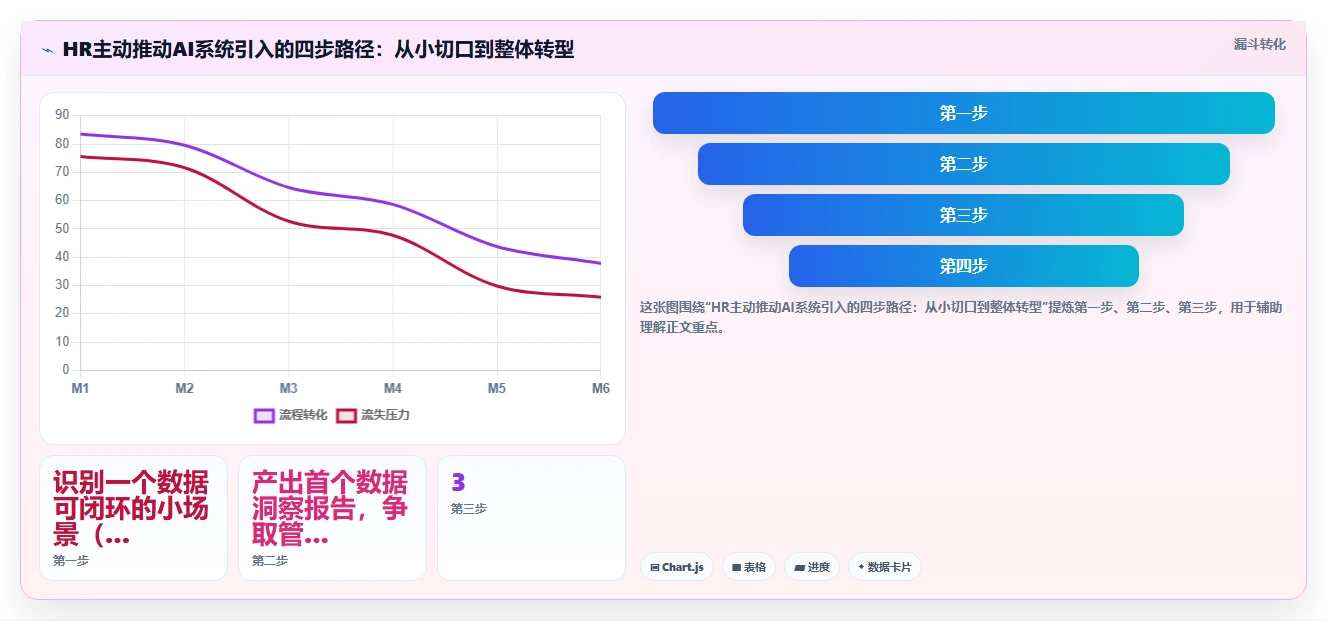The height and width of the screenshot is (621, 1327).
Task: Toggle the 流程转化 legend swatch
Action: (x=264, y=415)
